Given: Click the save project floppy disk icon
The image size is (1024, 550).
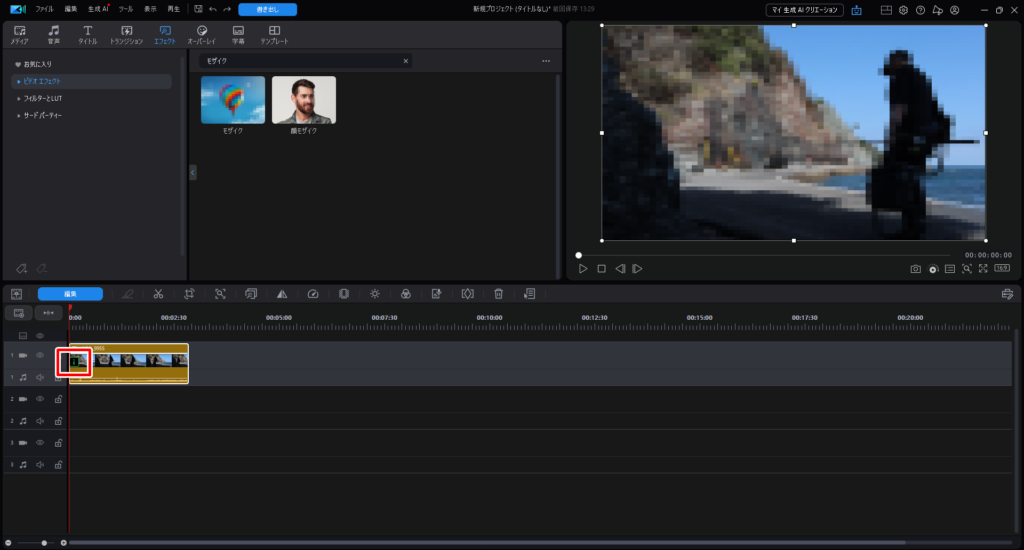Looking at the screenshot, I should tap(198, 9).
